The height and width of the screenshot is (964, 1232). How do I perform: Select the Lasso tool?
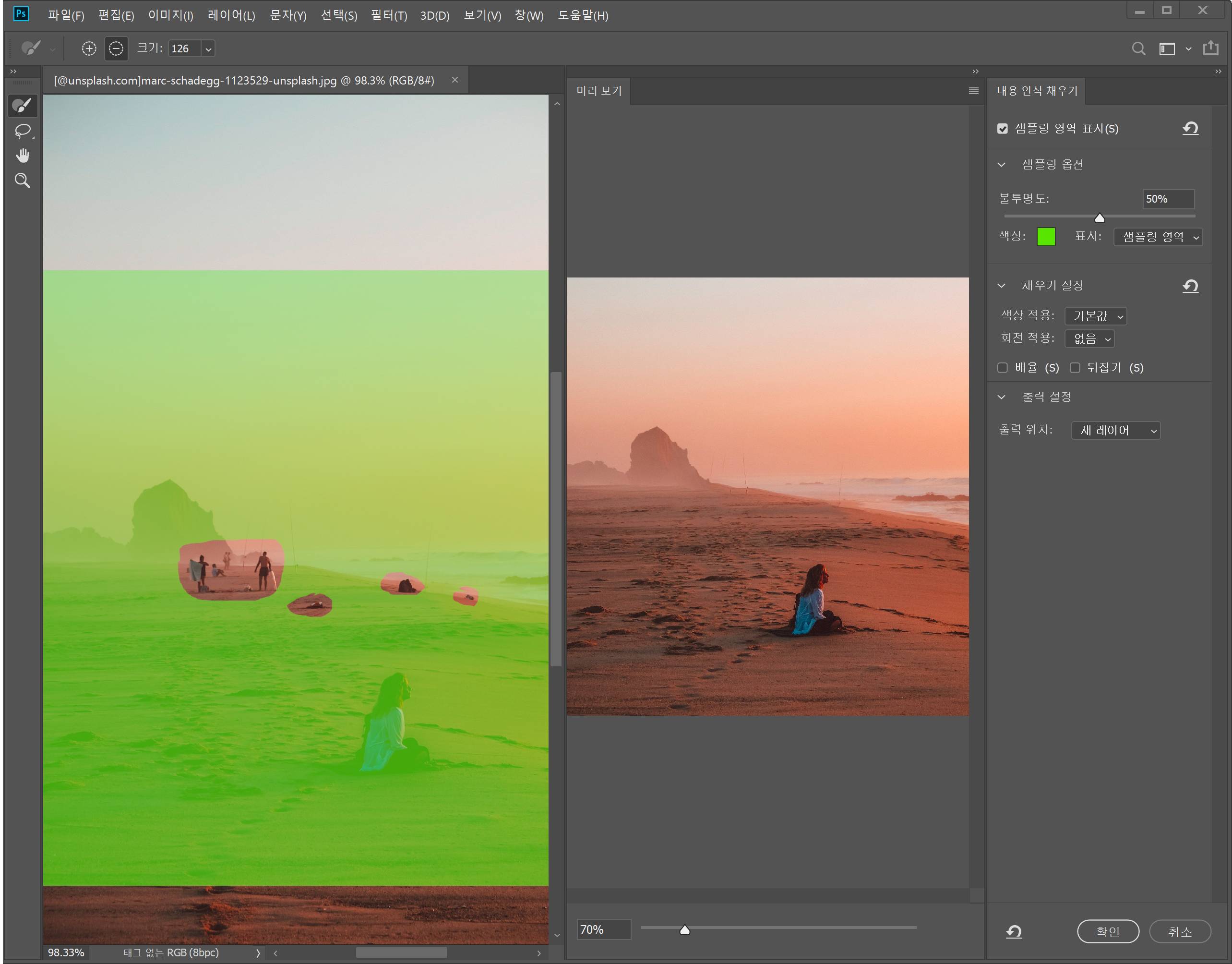point(23,131)
